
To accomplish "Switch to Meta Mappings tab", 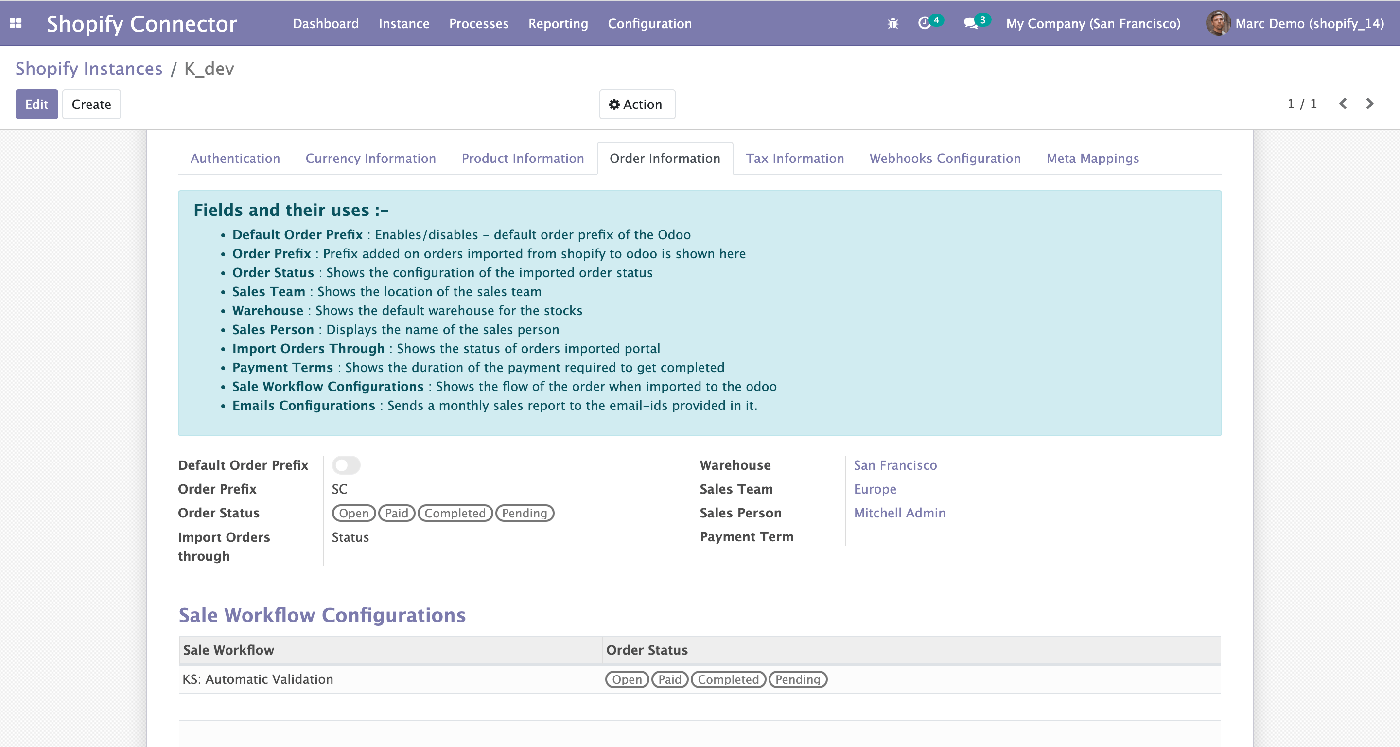I will (x=1093, y=158).
